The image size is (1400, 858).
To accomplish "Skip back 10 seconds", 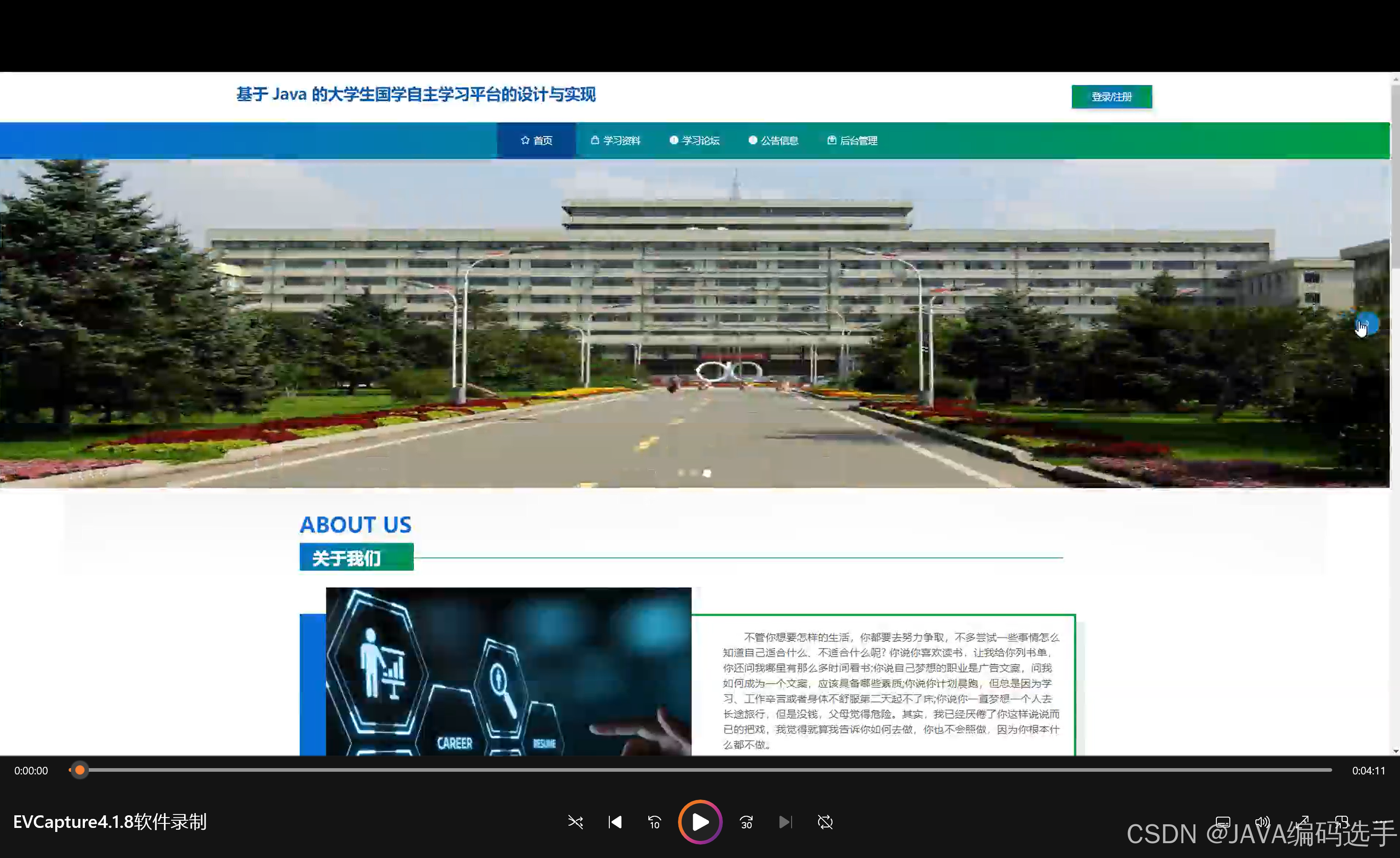I will tap(655, 822).
